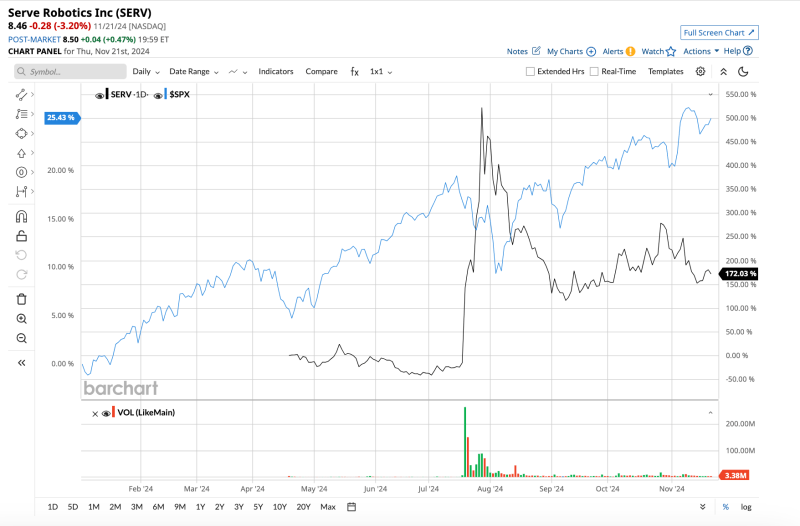
Task: Expand the bottom double-chevron down control
Action: 703,507
